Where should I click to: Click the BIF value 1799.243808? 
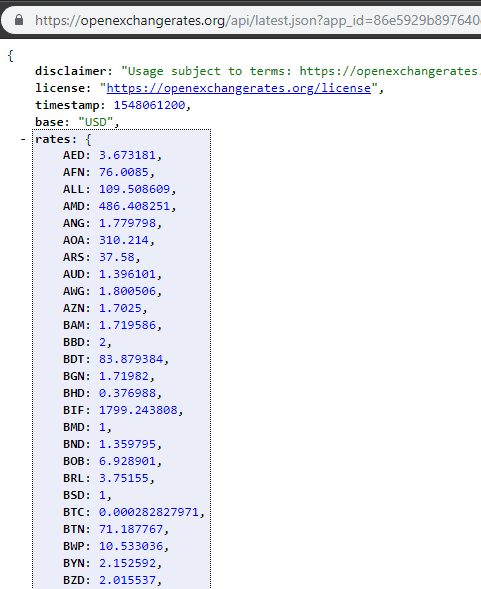[138, 410]
